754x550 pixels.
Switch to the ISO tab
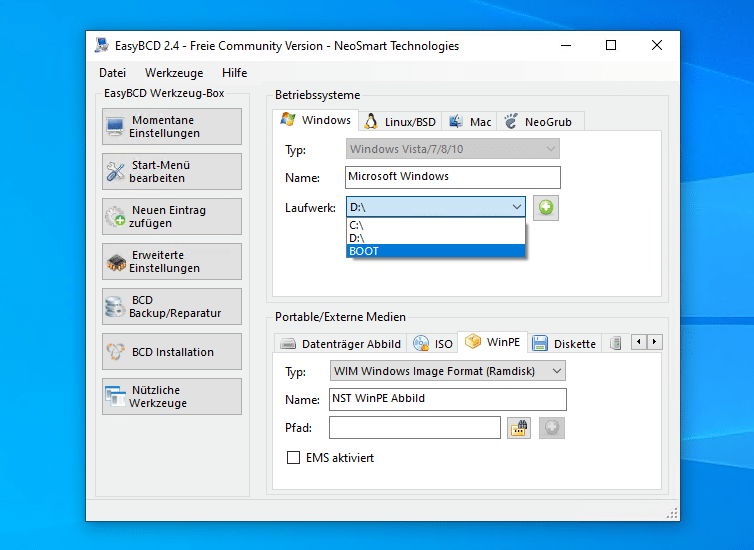[x=433, y=344]
